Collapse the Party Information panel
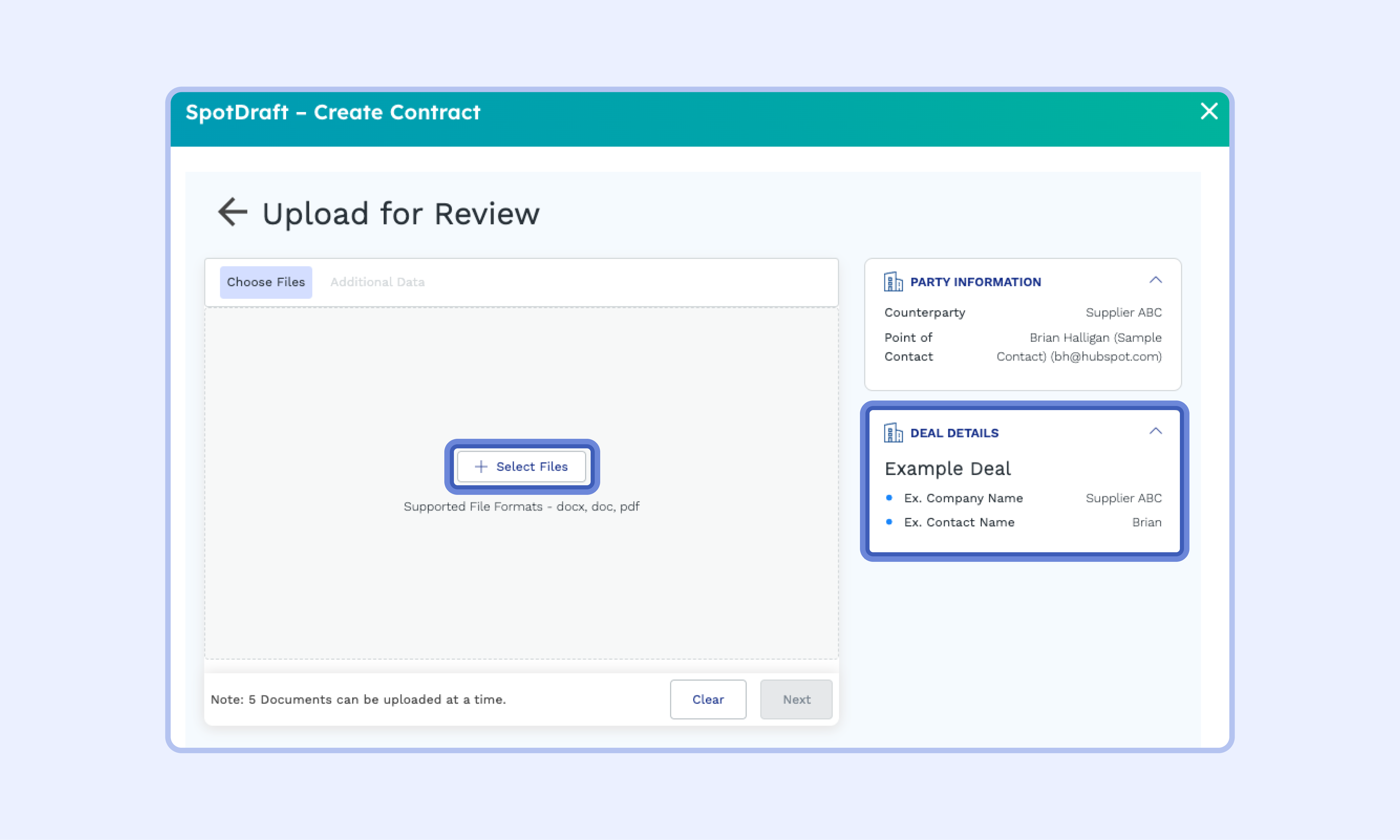The width and height of the screenshot is (1400, 840). [x=1155, y=280]
